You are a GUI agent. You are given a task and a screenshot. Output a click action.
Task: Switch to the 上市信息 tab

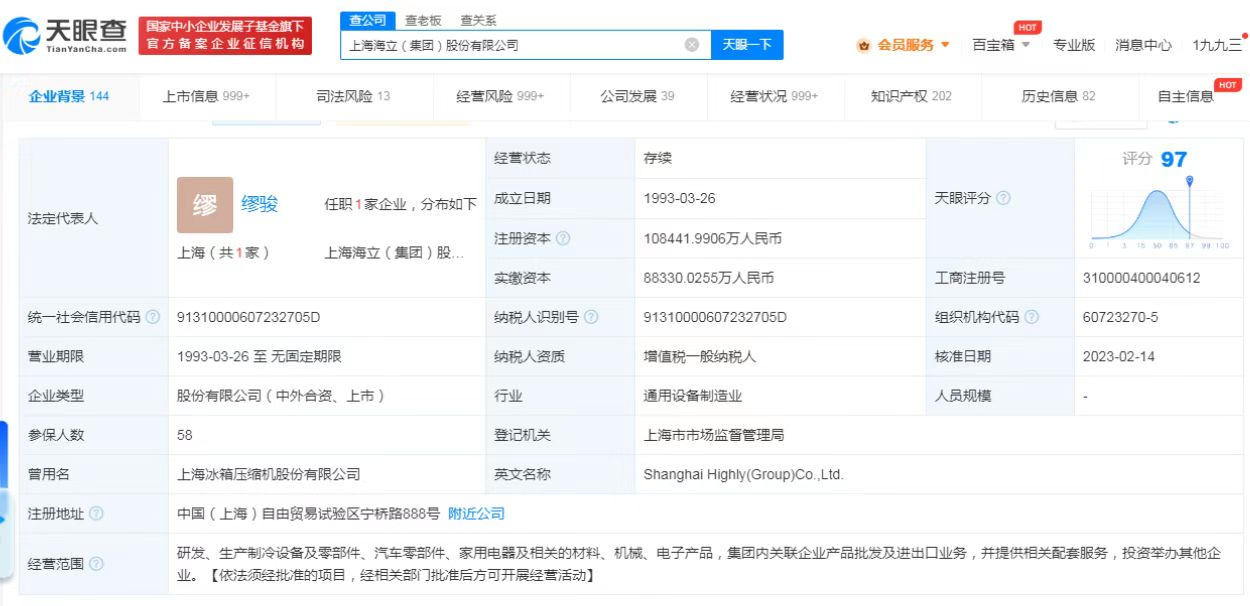tap(206, 96)
